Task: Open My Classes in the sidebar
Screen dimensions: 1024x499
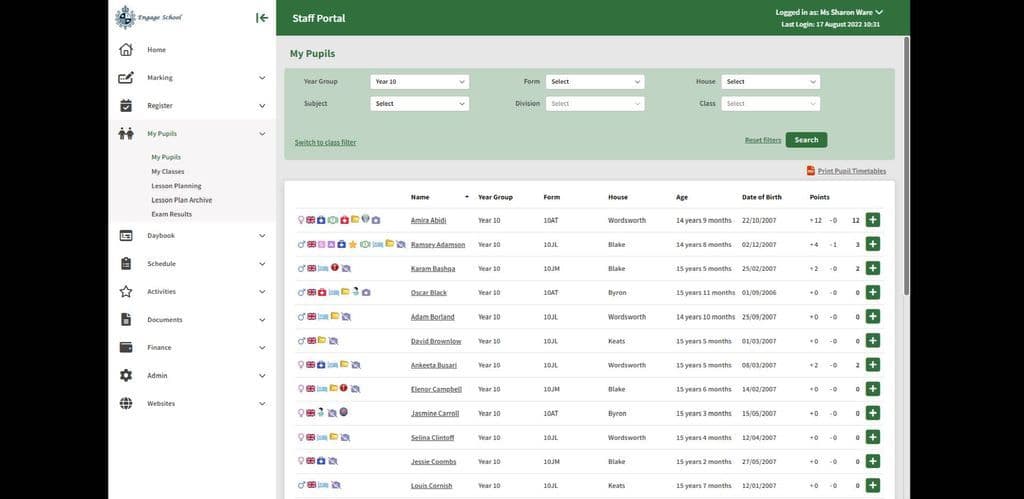Action: point(168,172)
